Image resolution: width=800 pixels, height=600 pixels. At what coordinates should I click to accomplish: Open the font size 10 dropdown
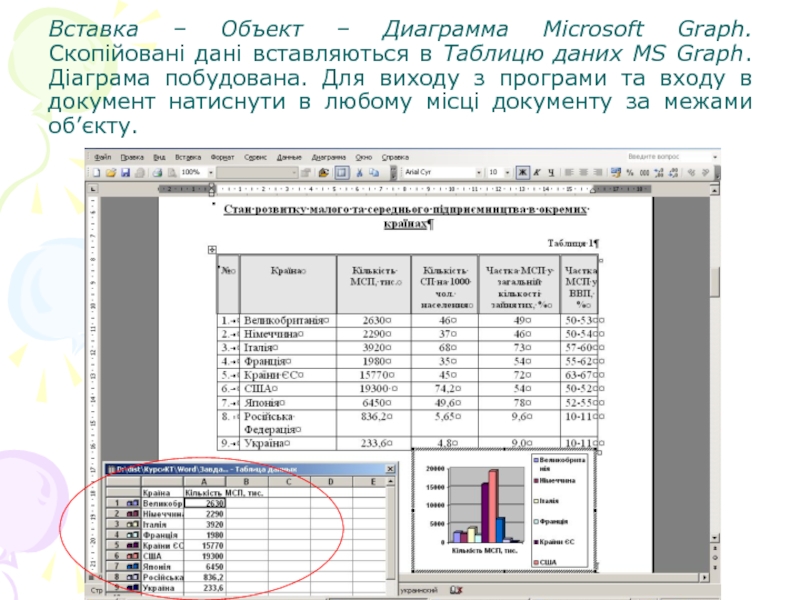pyautogui.click(x=507, y=173)
